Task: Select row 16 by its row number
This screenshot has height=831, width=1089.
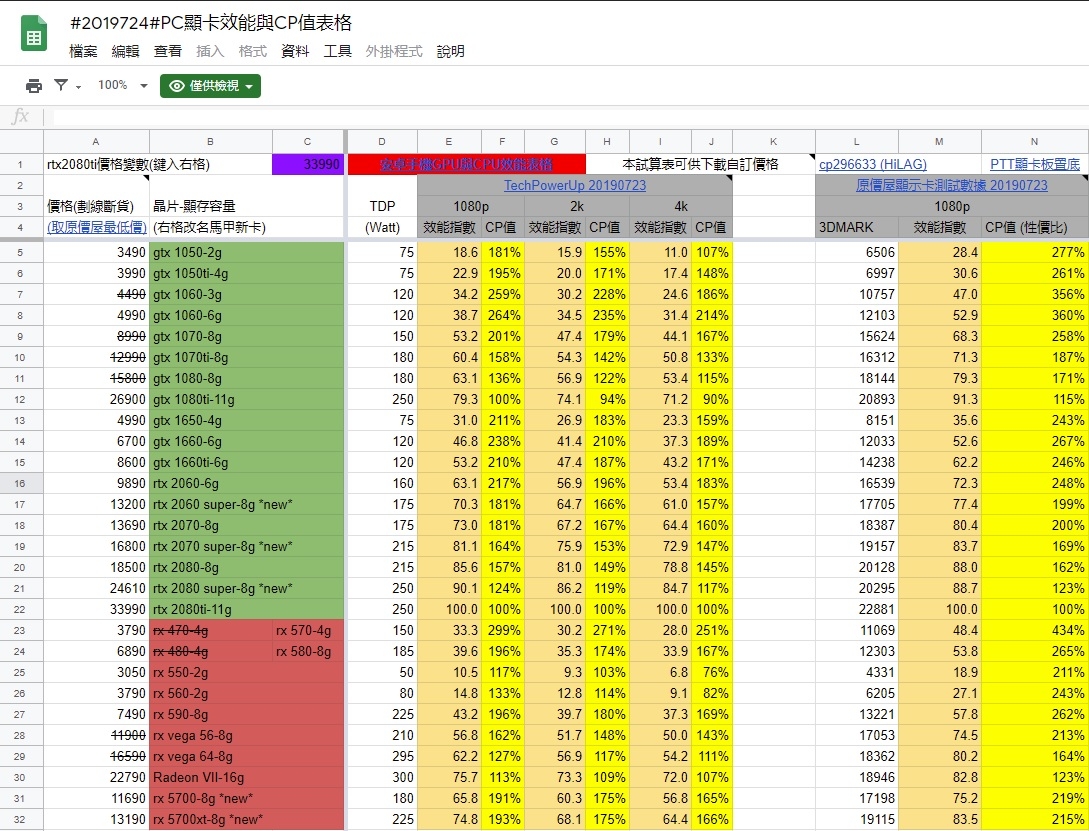Action: tap(20, 483)
